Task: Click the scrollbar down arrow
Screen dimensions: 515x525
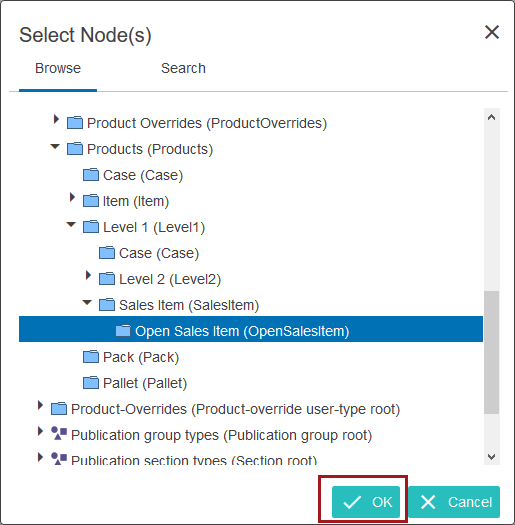Action: (492, 456)
